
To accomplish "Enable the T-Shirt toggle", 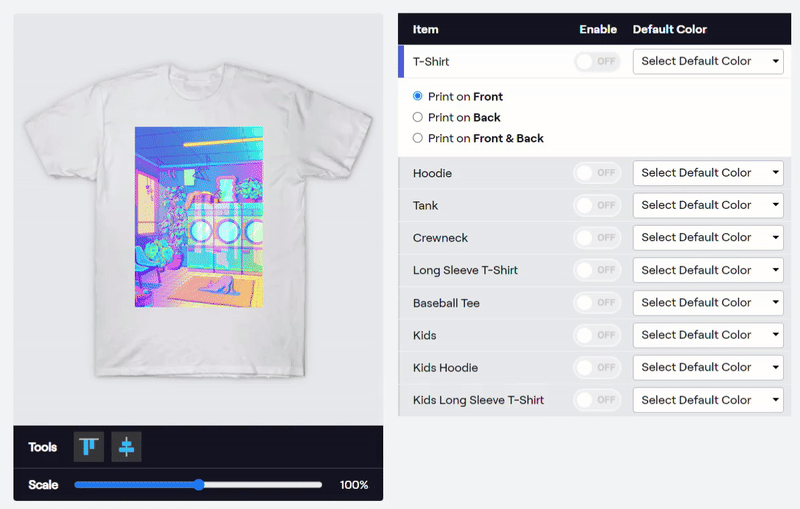I will [x=597, y=61].
